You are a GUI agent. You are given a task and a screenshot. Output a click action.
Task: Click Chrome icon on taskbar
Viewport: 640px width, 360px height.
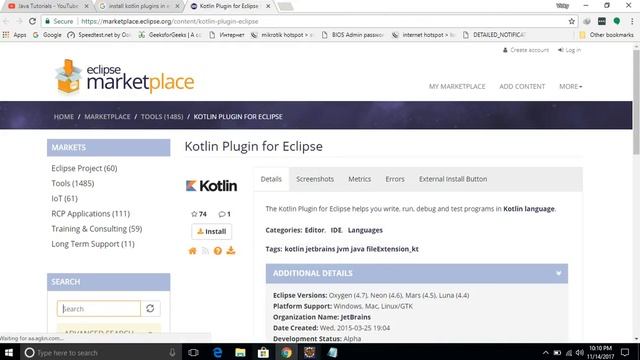tap(286, 352)
